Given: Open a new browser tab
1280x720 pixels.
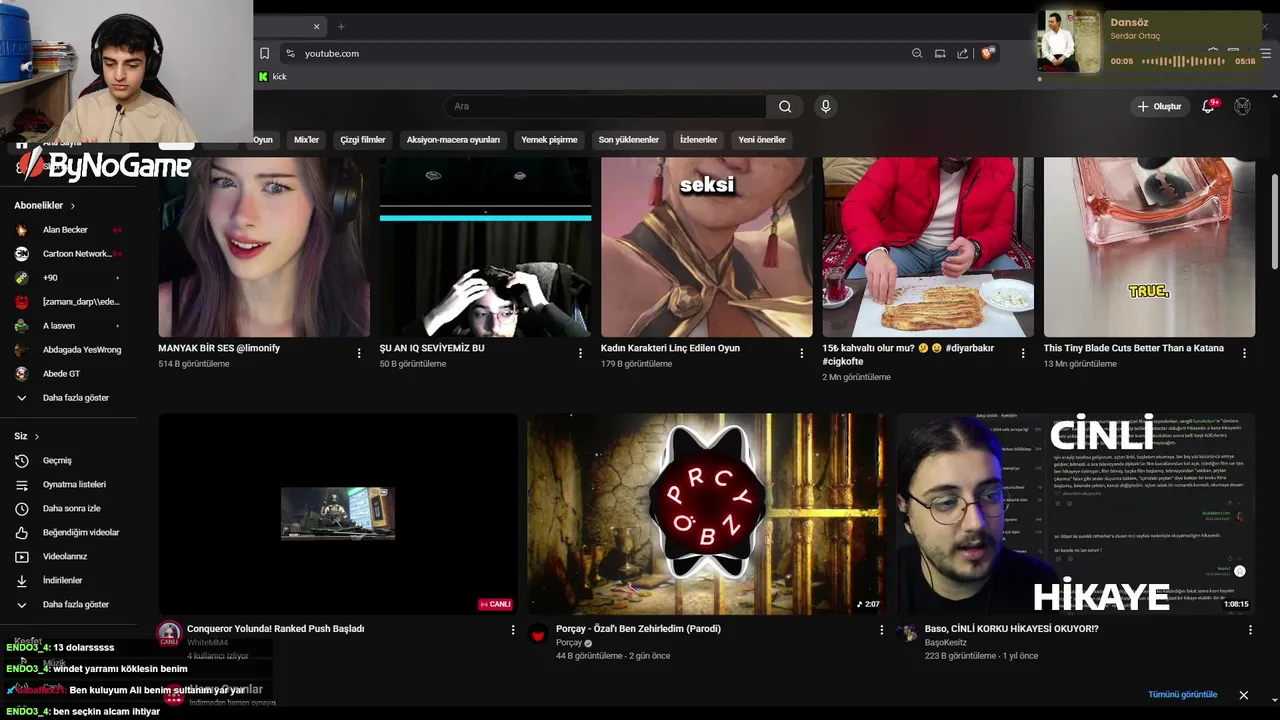Looking at the screenshot, I should click(341, 26).
